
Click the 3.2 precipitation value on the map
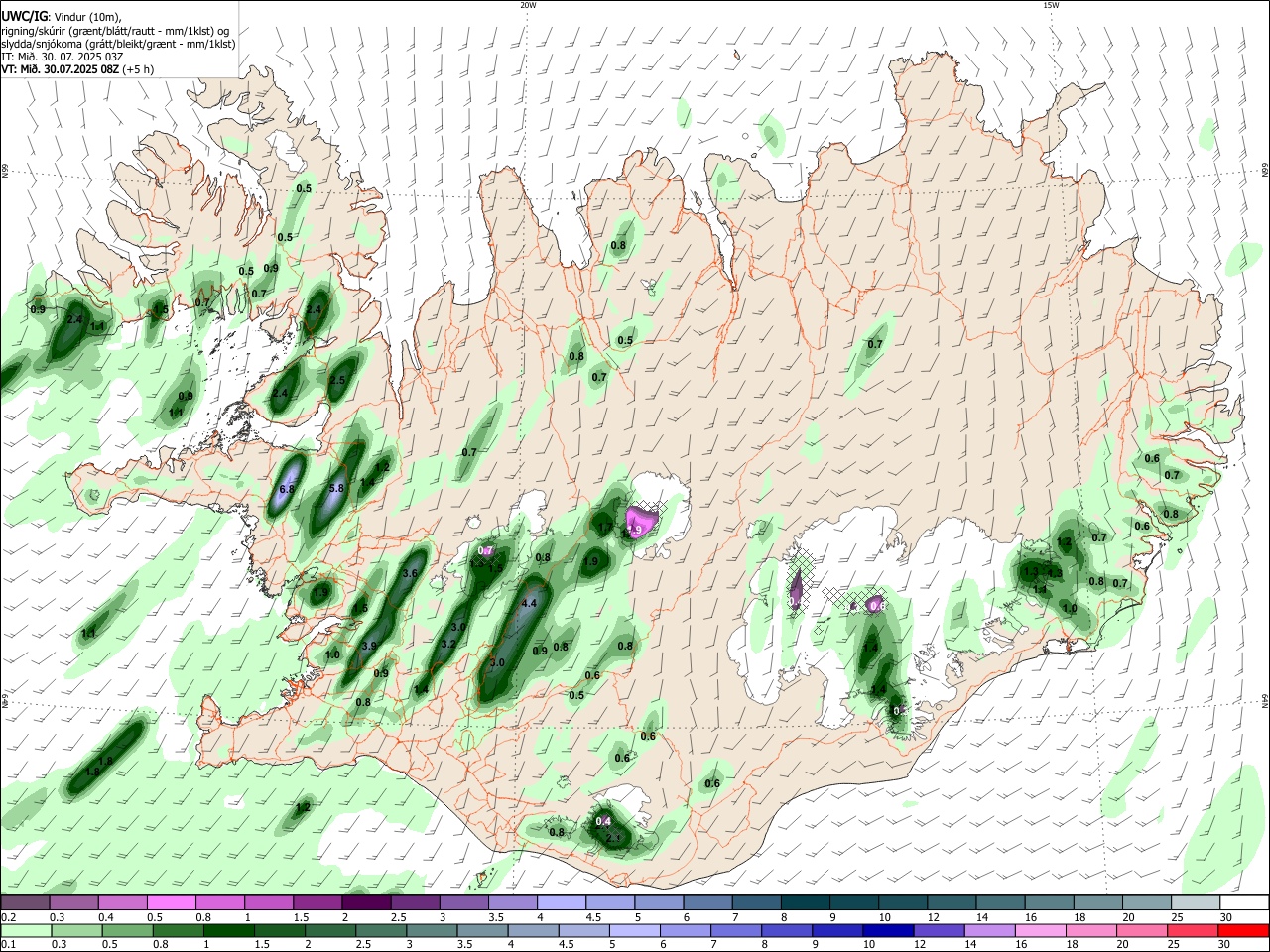pyautogui.click(x=447, y=644)
